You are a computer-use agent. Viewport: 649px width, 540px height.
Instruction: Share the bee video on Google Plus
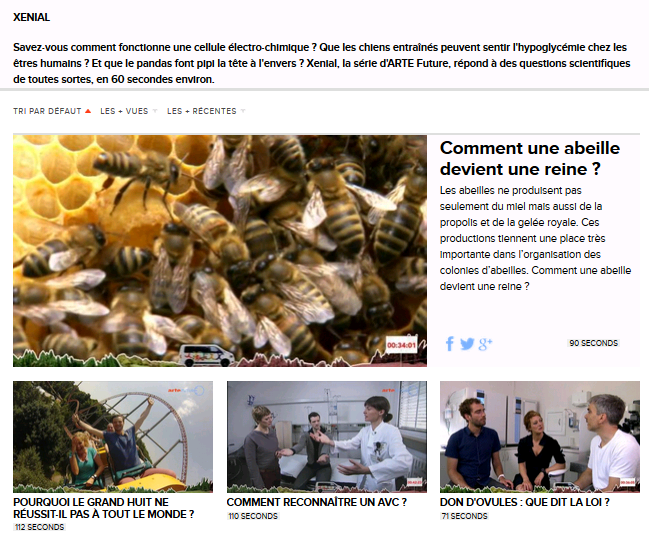[x=485, y=344]
